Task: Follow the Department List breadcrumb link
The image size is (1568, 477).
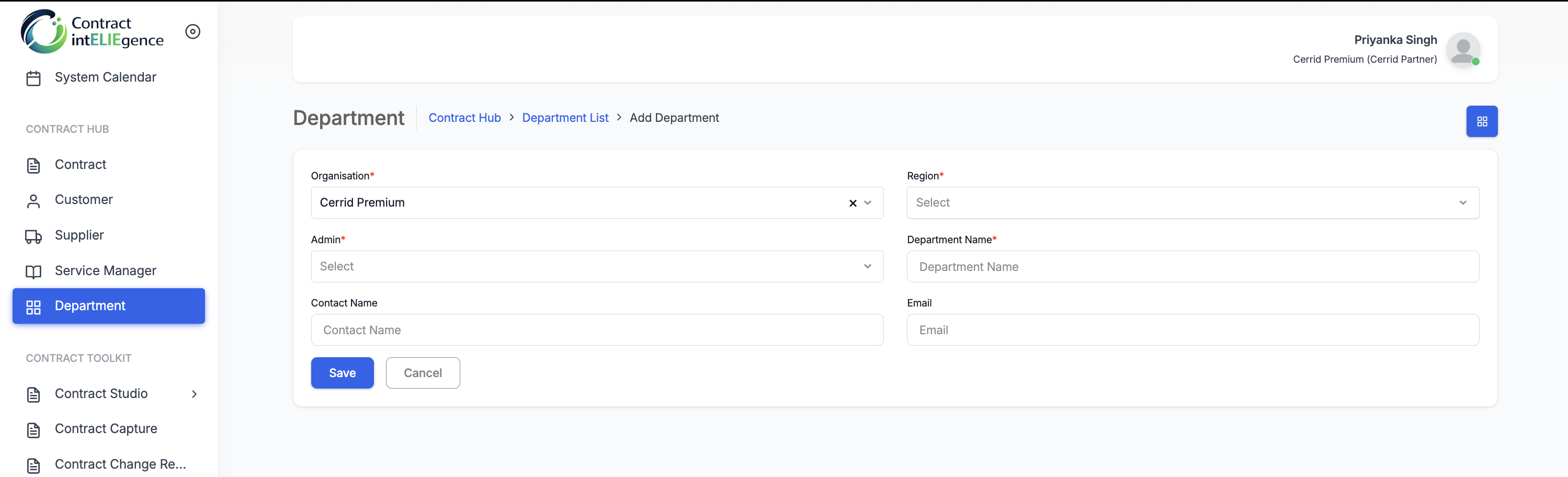Action: (565, 118)
